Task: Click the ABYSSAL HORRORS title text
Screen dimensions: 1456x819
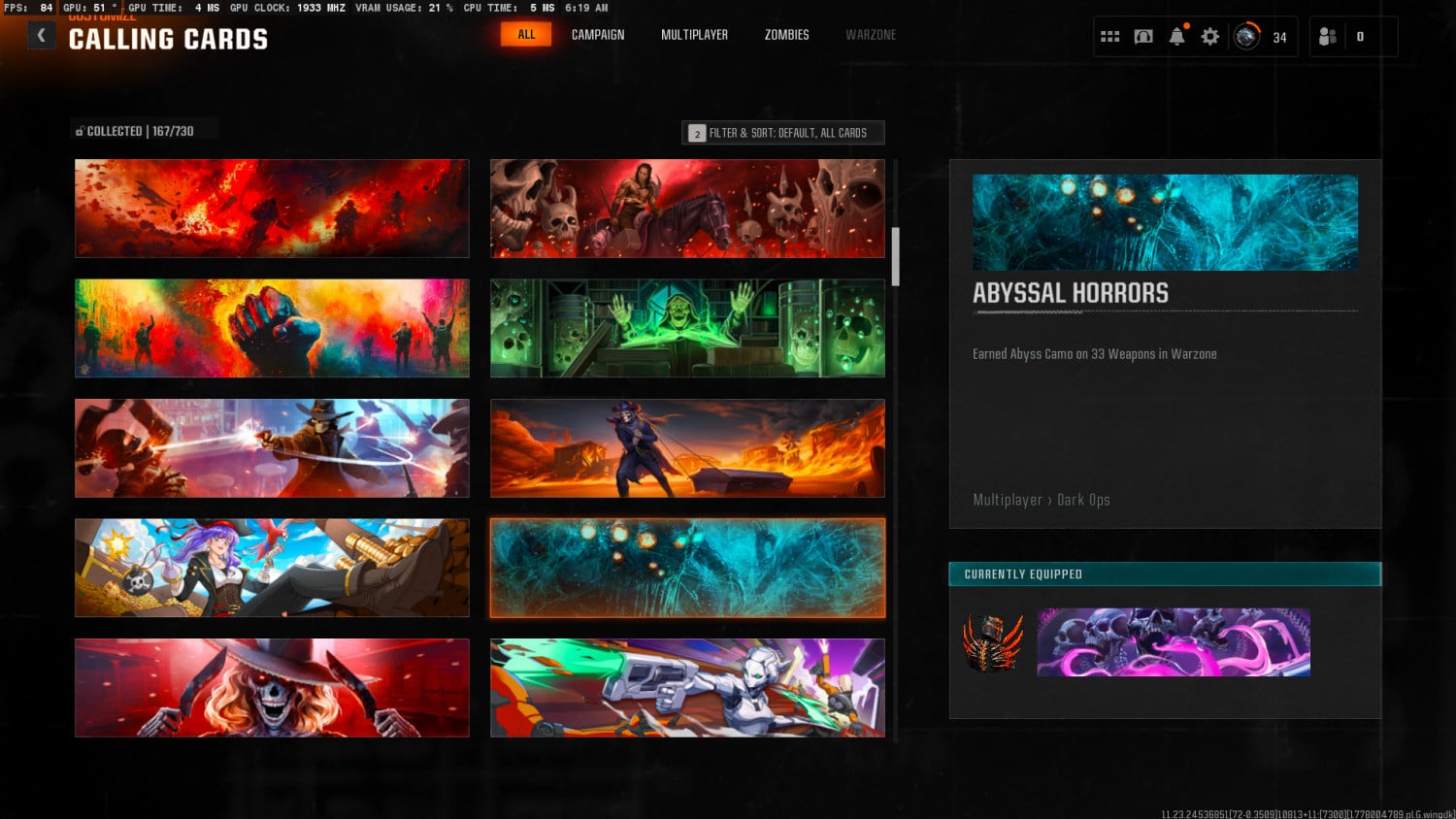Action: coord(1071,293)
